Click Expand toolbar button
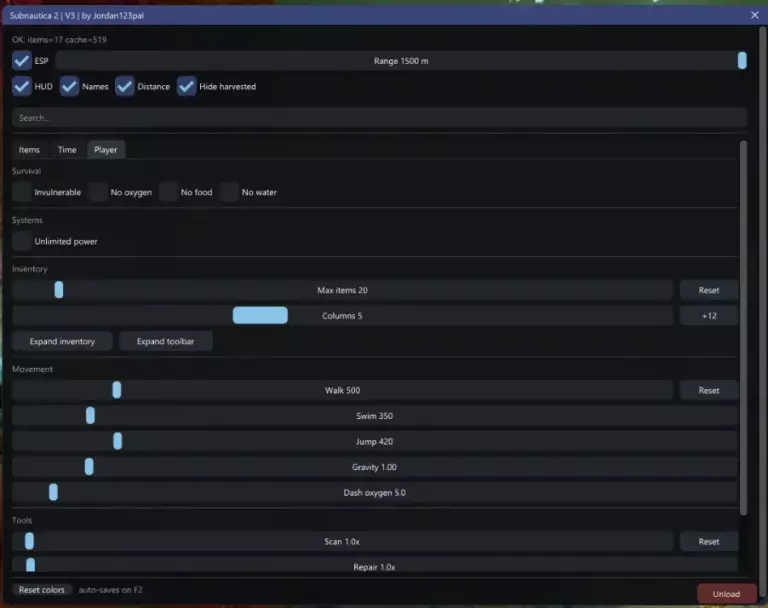The image size is (768, 608). point(166,341)
